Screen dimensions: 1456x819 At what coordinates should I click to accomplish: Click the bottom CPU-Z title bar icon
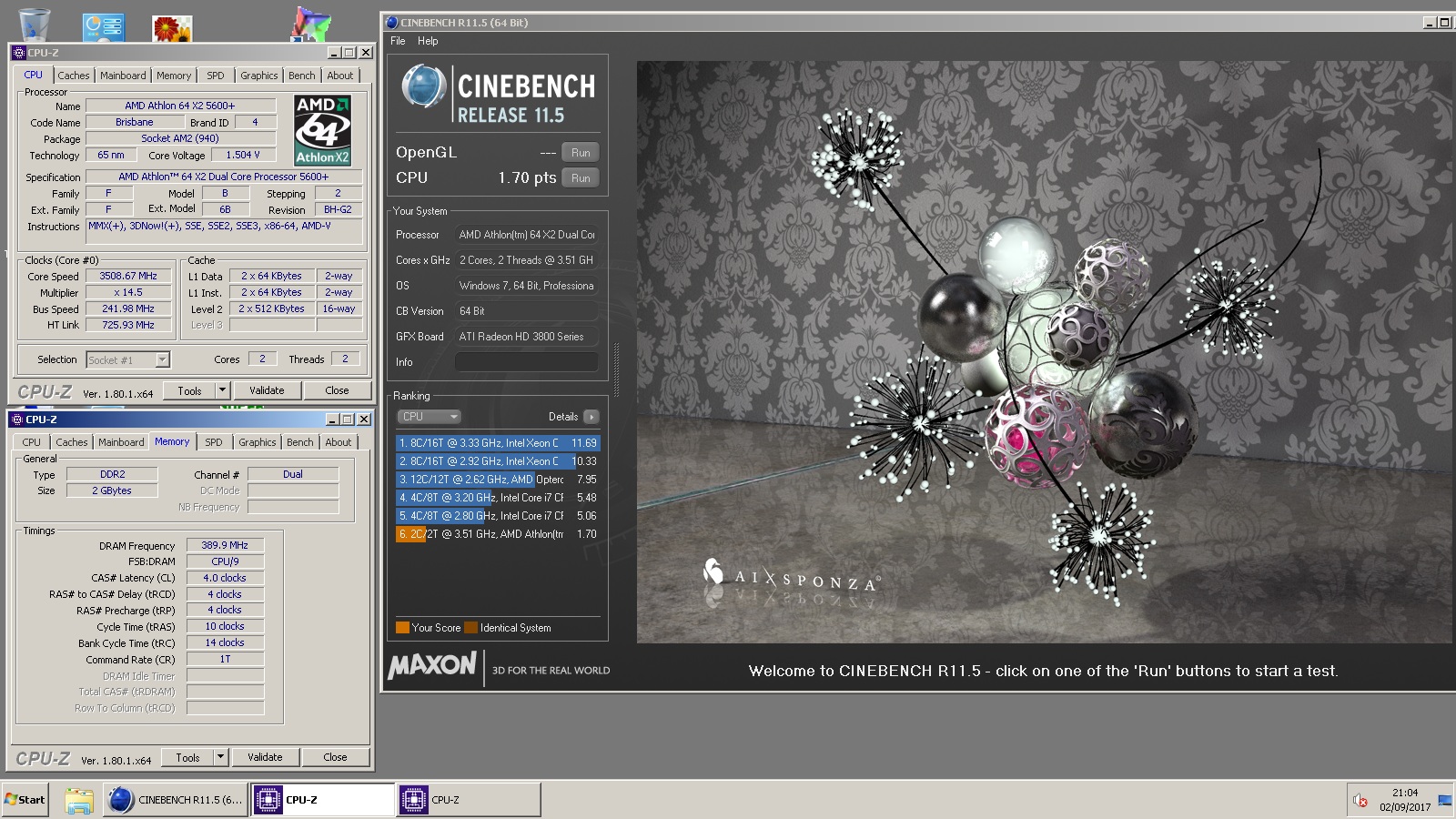pos(17,420)
